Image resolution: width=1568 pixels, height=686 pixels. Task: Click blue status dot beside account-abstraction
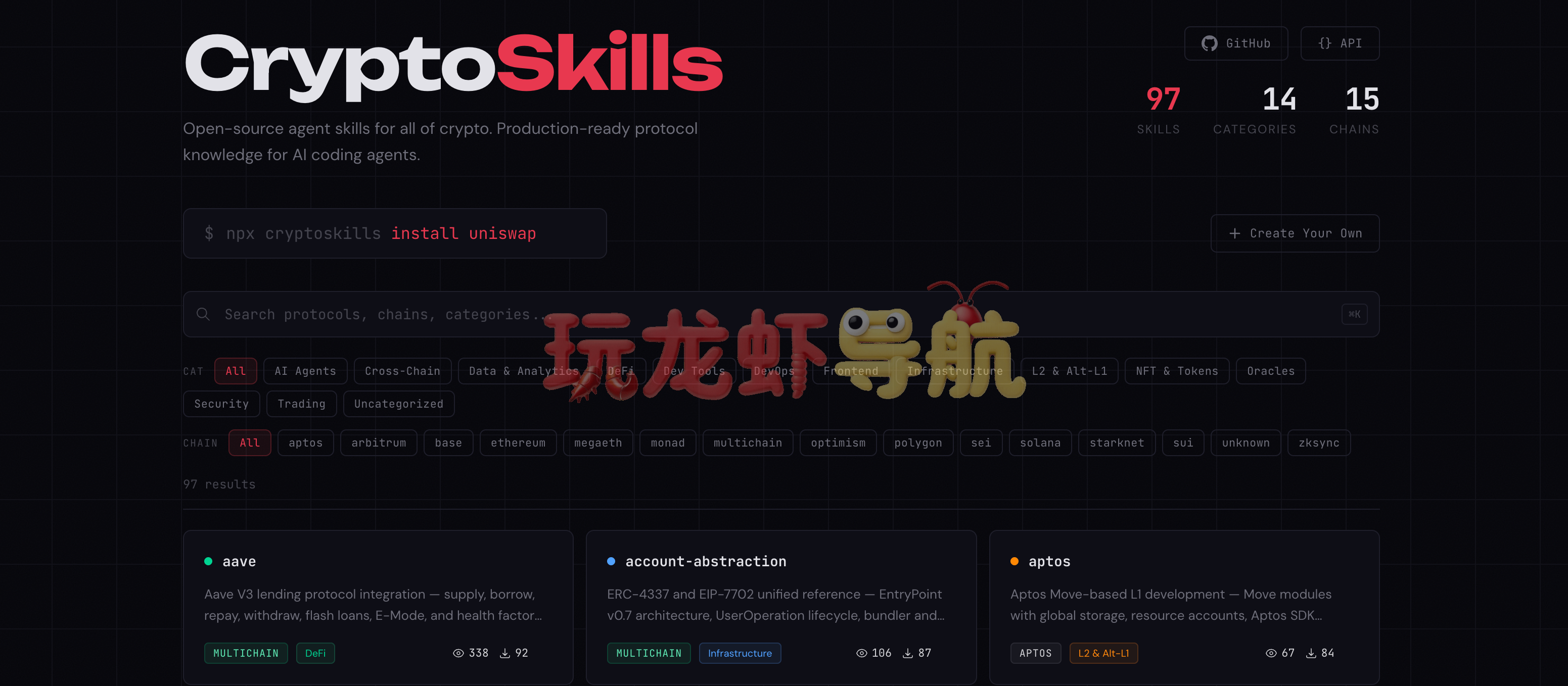coord(611,561)
